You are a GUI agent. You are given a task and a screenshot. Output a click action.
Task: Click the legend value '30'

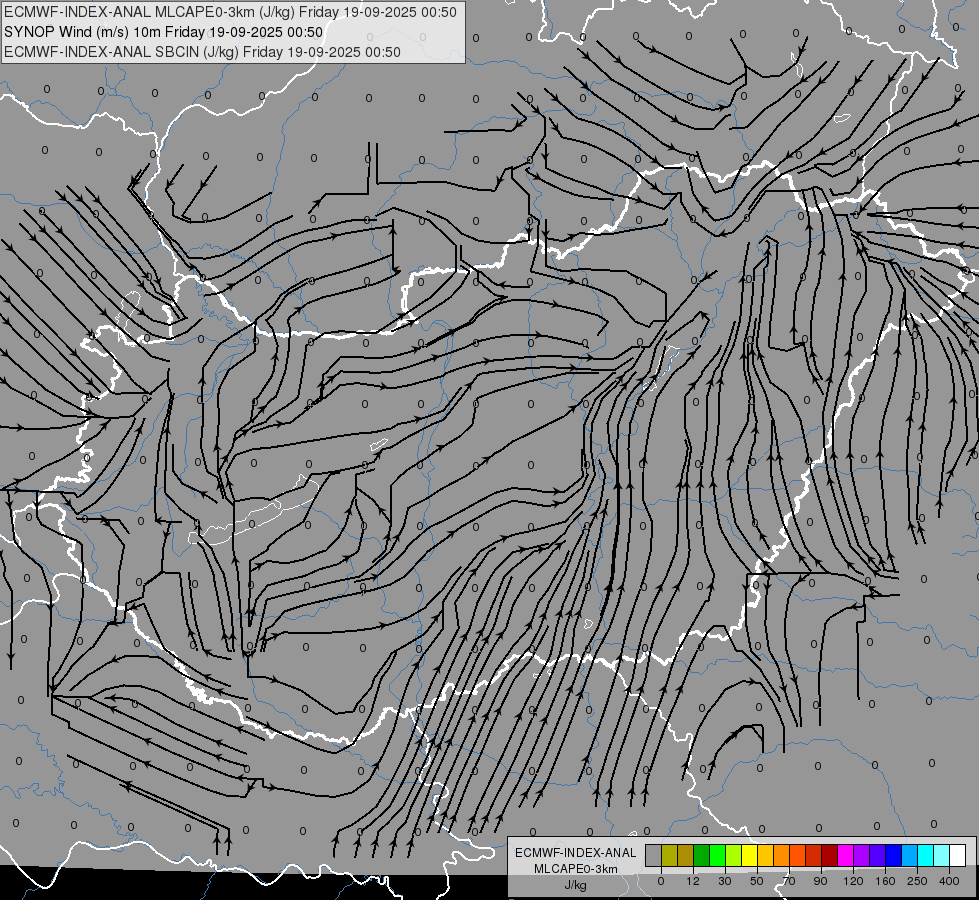click(725, 881)
